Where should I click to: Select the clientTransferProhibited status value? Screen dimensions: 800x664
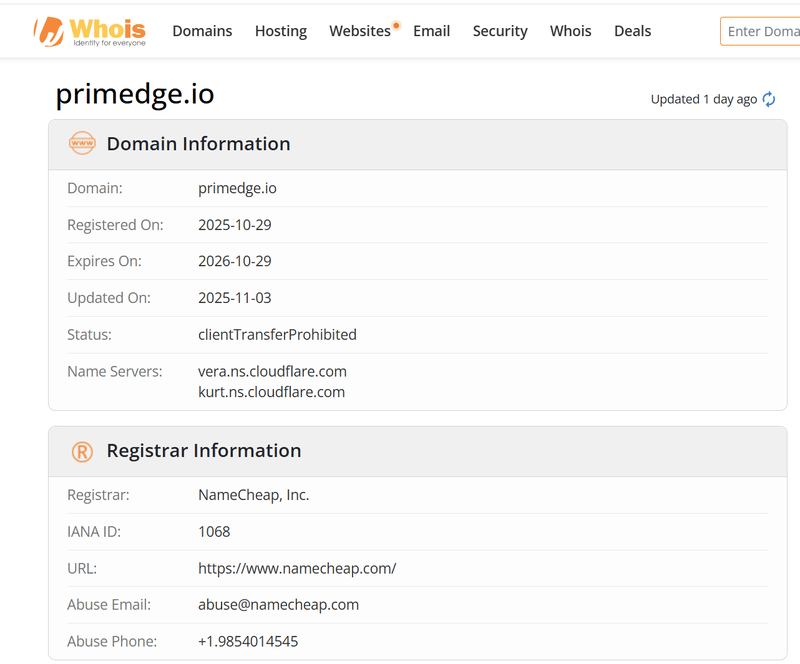point(278,335)
